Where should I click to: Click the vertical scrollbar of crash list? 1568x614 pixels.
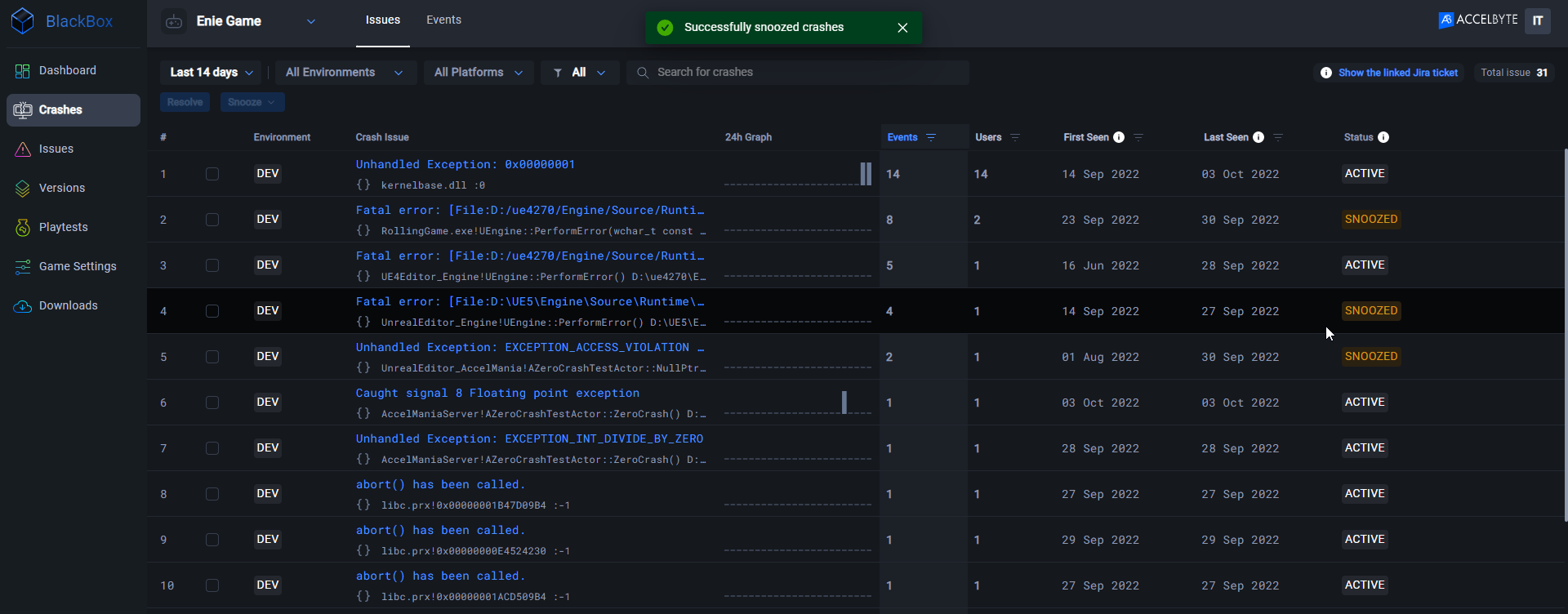[x=1565, y=335]
